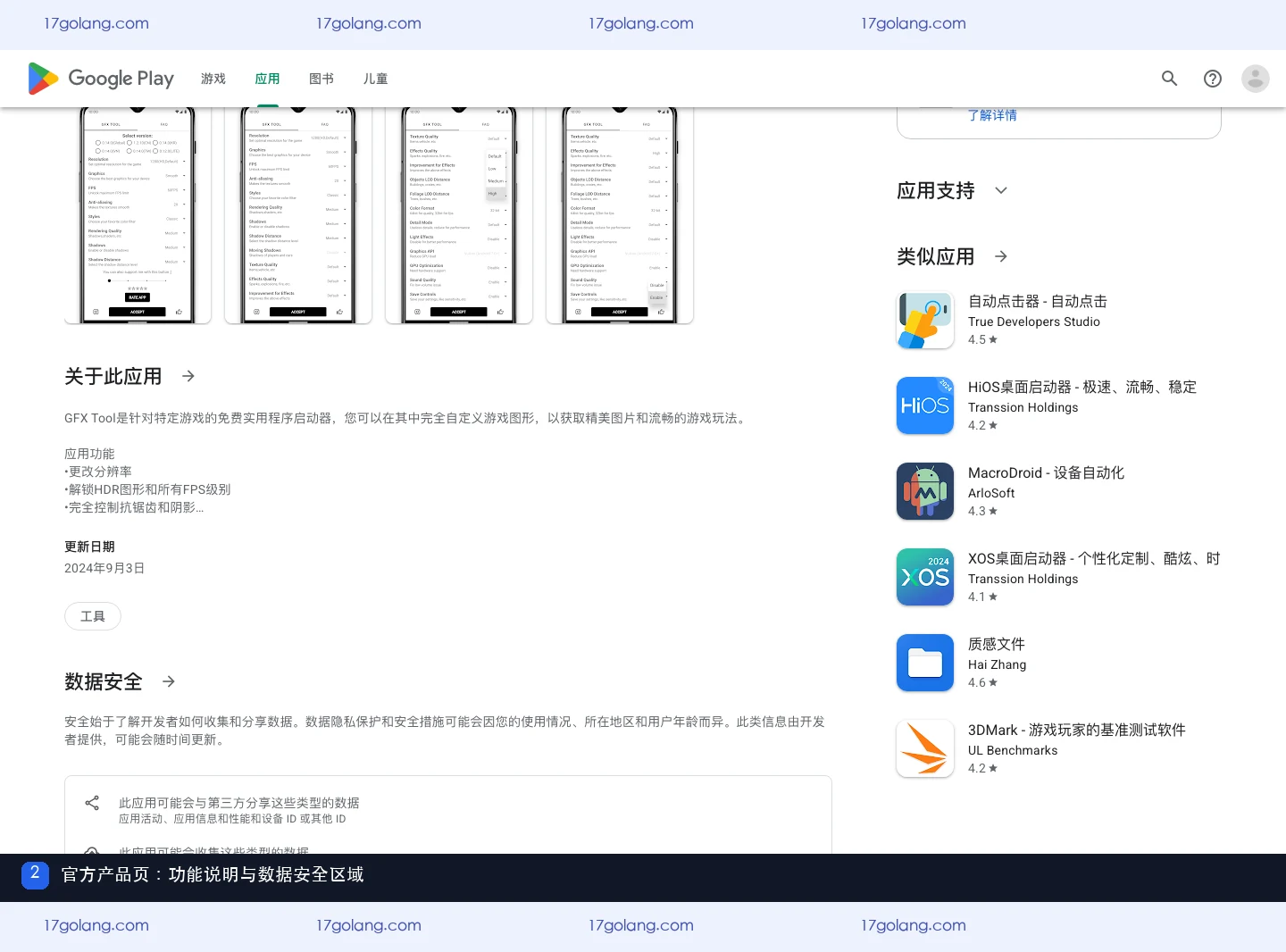Open 3DMark - 游戏玩家的基准测试软件 title
Screen dimensions: 1286x952
(x=1077, y=730)
